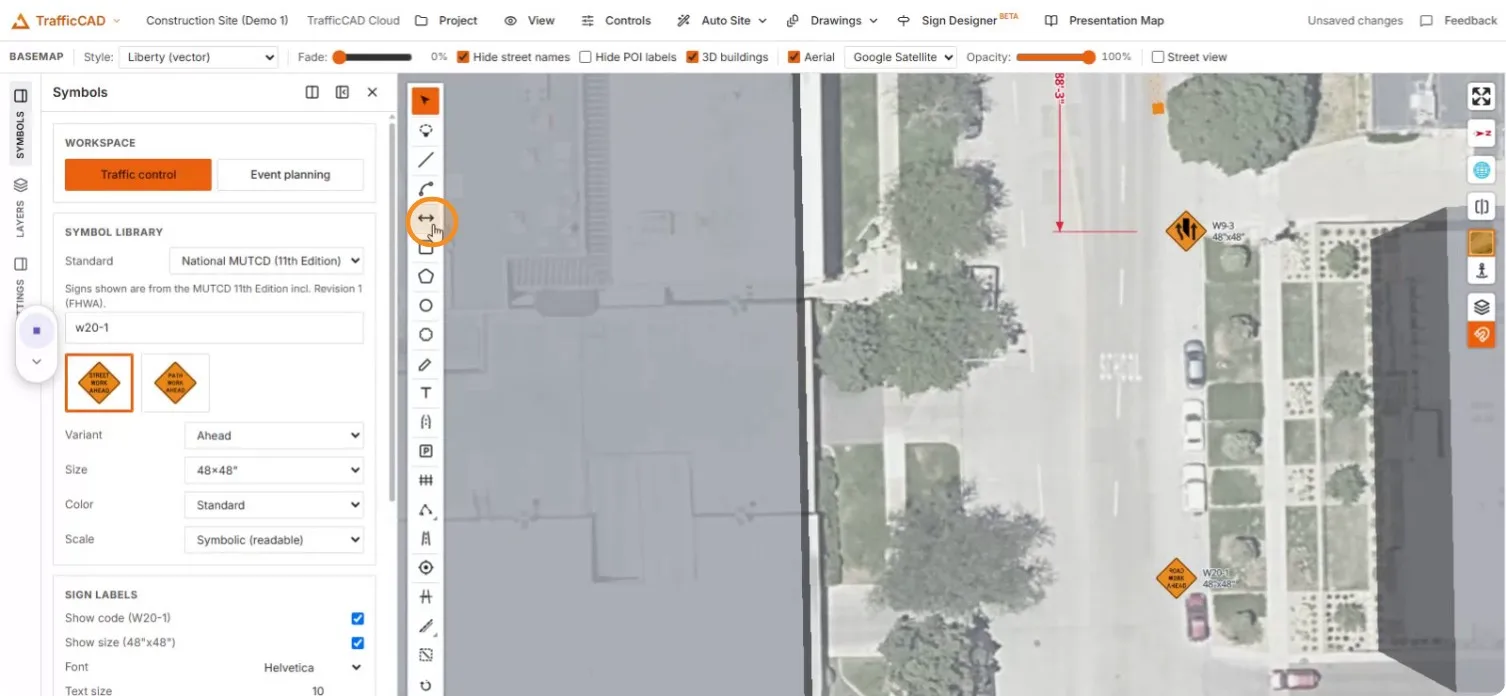Open the sign Color dropdown
Viewport: 1506px width, 696px height.
(x=274, y=505)
